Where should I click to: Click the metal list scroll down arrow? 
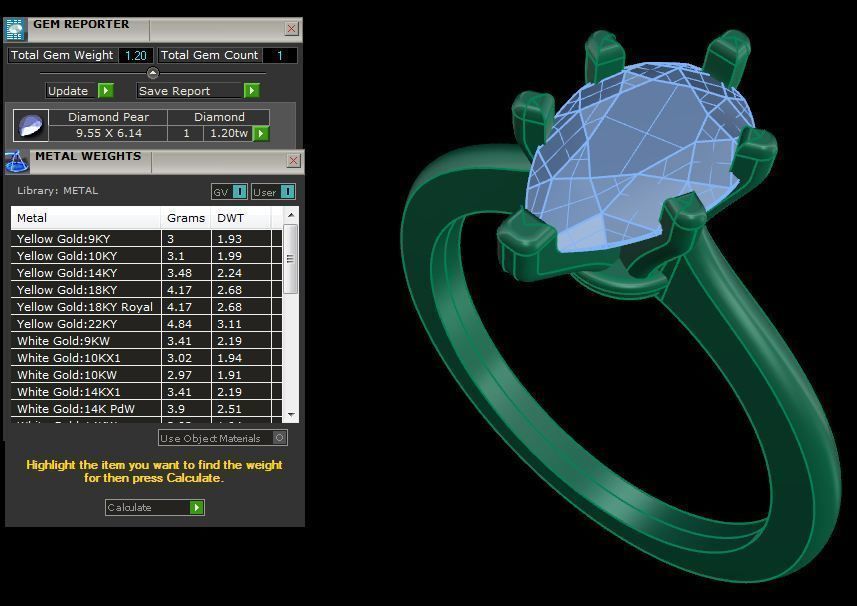pyautogui.click(x=291, y=415)
